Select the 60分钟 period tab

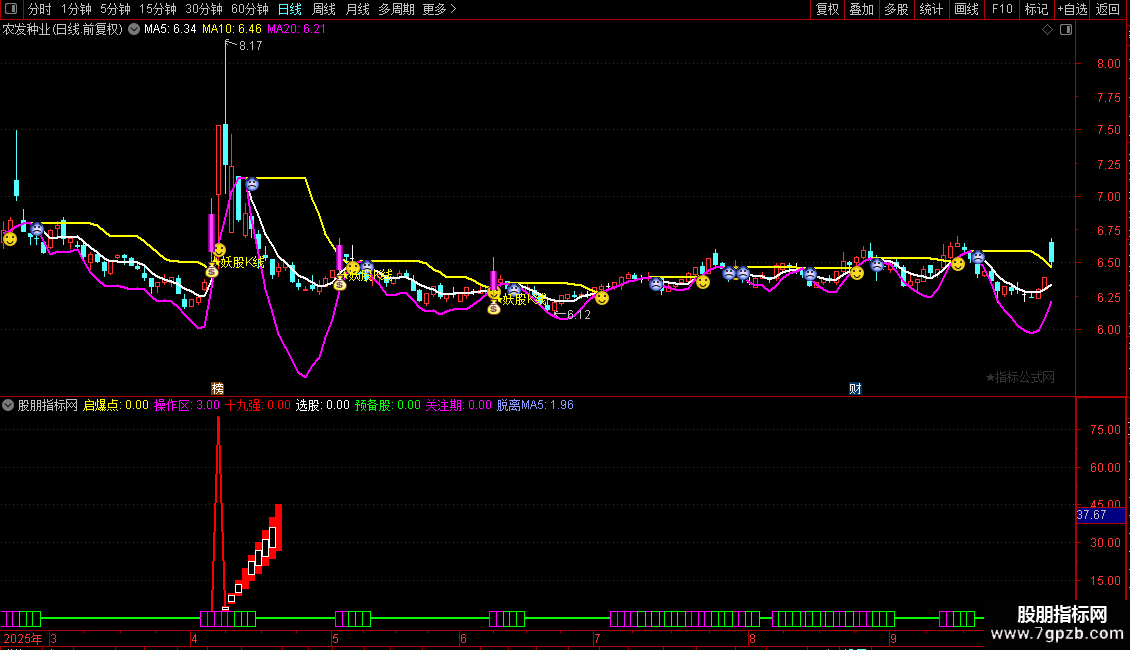[249, 9]
